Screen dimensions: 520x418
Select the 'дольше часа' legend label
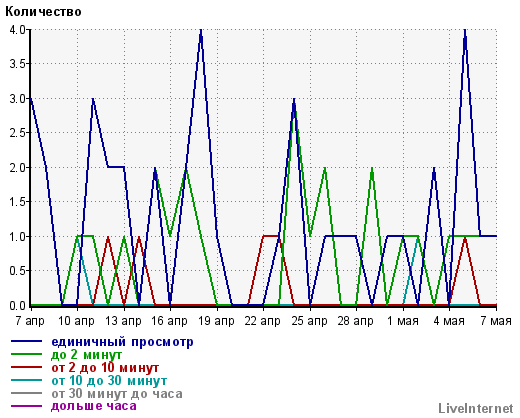94,406
